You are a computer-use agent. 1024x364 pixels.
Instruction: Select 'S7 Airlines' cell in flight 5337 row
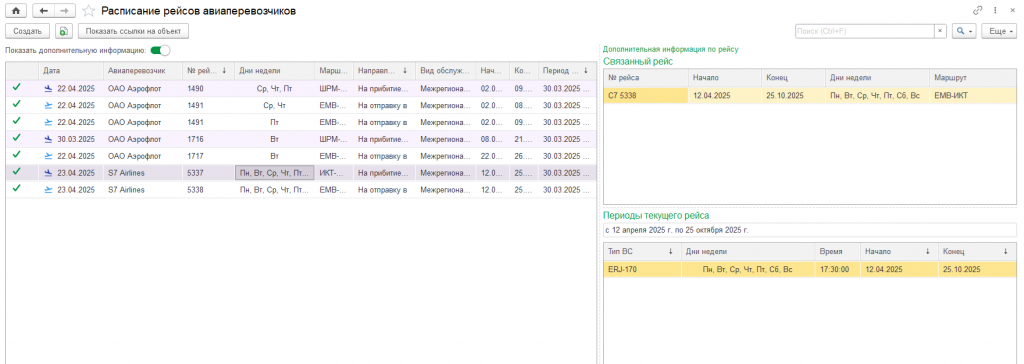pos(143,173)
